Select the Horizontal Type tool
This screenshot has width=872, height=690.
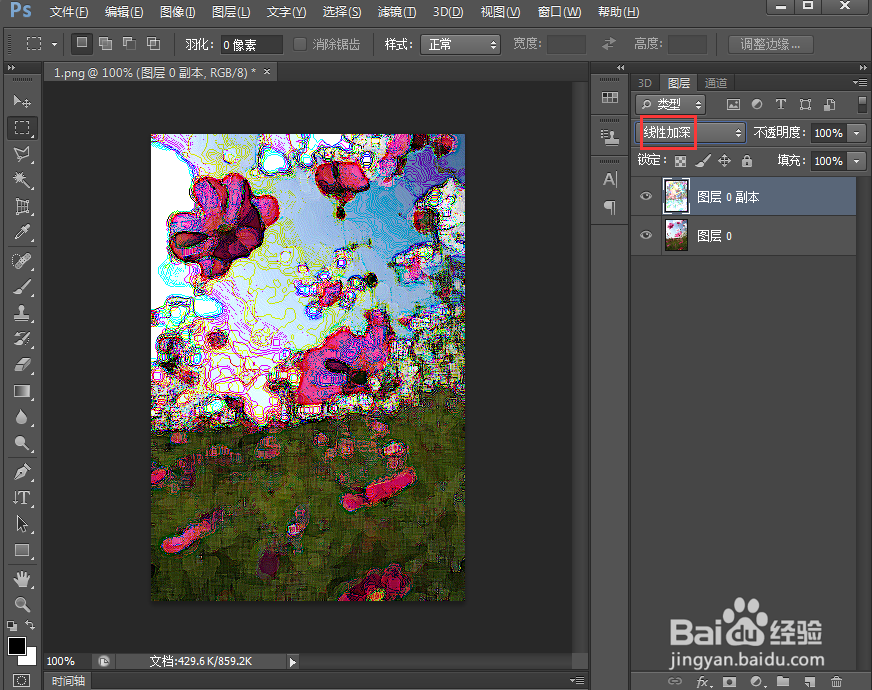point(22,498)
